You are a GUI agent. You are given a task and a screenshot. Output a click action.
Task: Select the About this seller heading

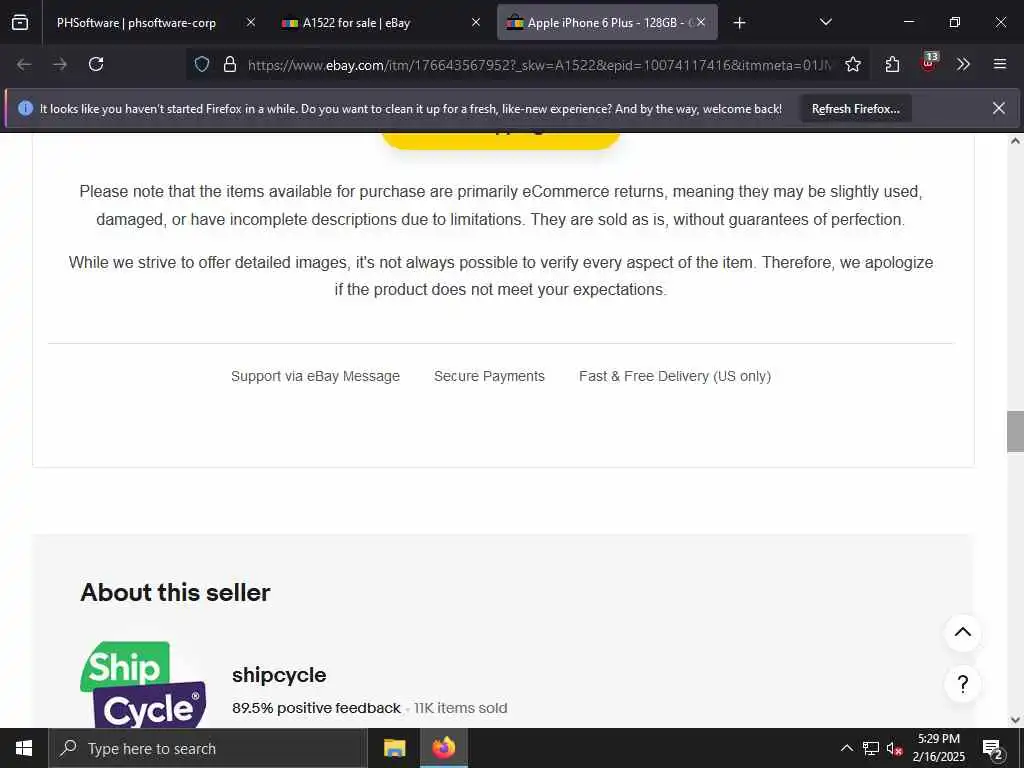pos(175,592)
